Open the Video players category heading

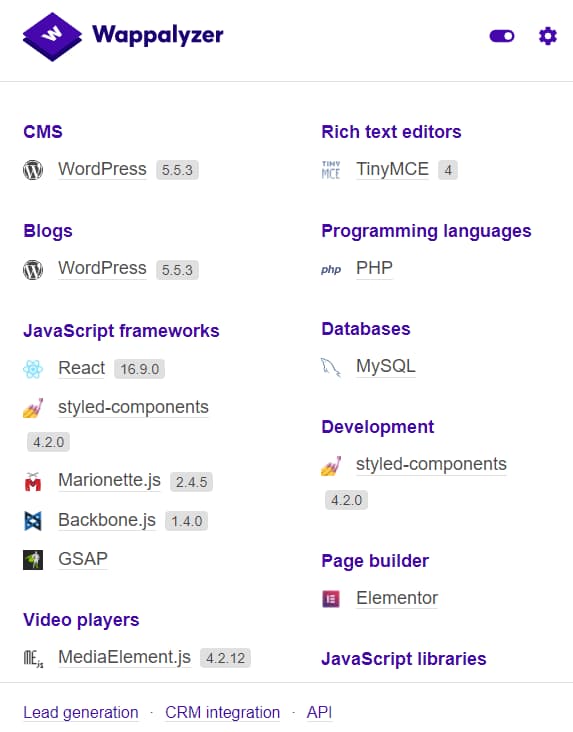(x=81, y=620)
